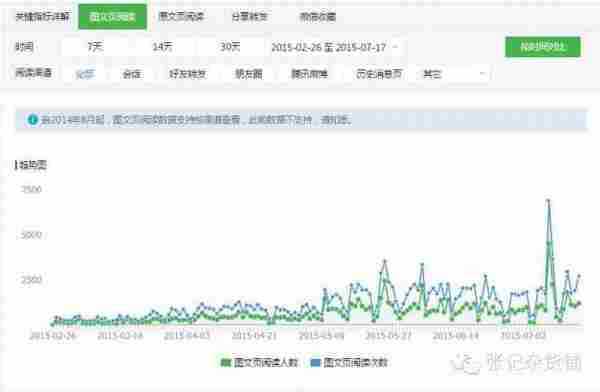
Task: Filter reading source by 全部
Action: click(x=85, y=74)
